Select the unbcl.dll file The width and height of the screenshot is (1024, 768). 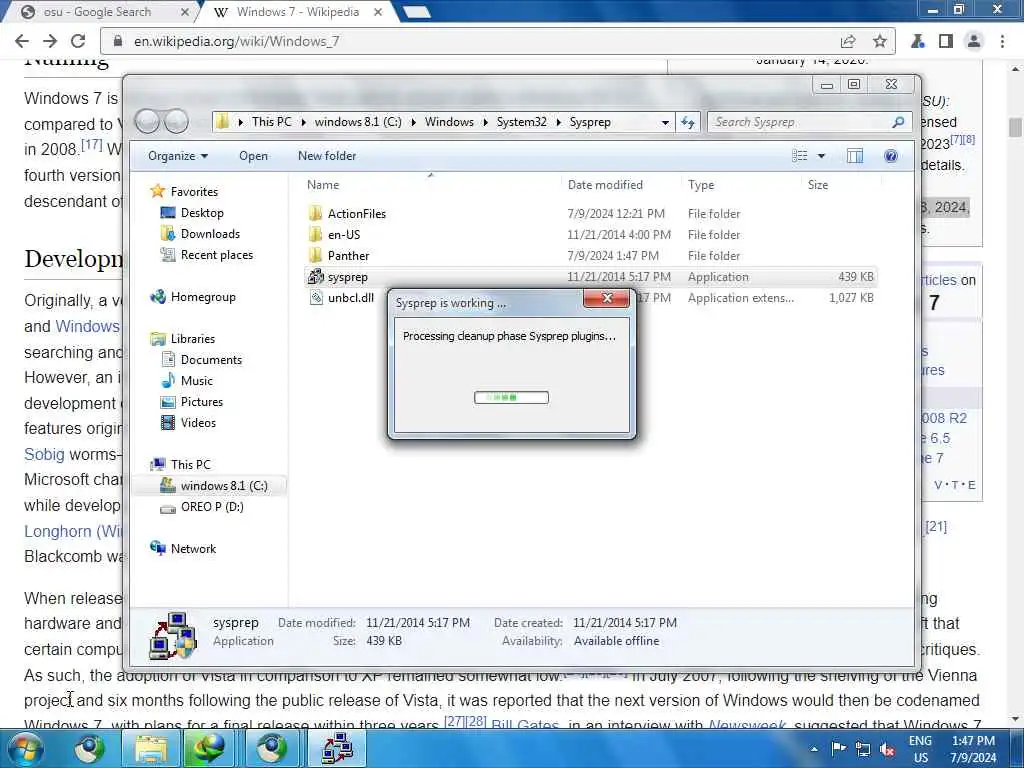pos(351,298)
